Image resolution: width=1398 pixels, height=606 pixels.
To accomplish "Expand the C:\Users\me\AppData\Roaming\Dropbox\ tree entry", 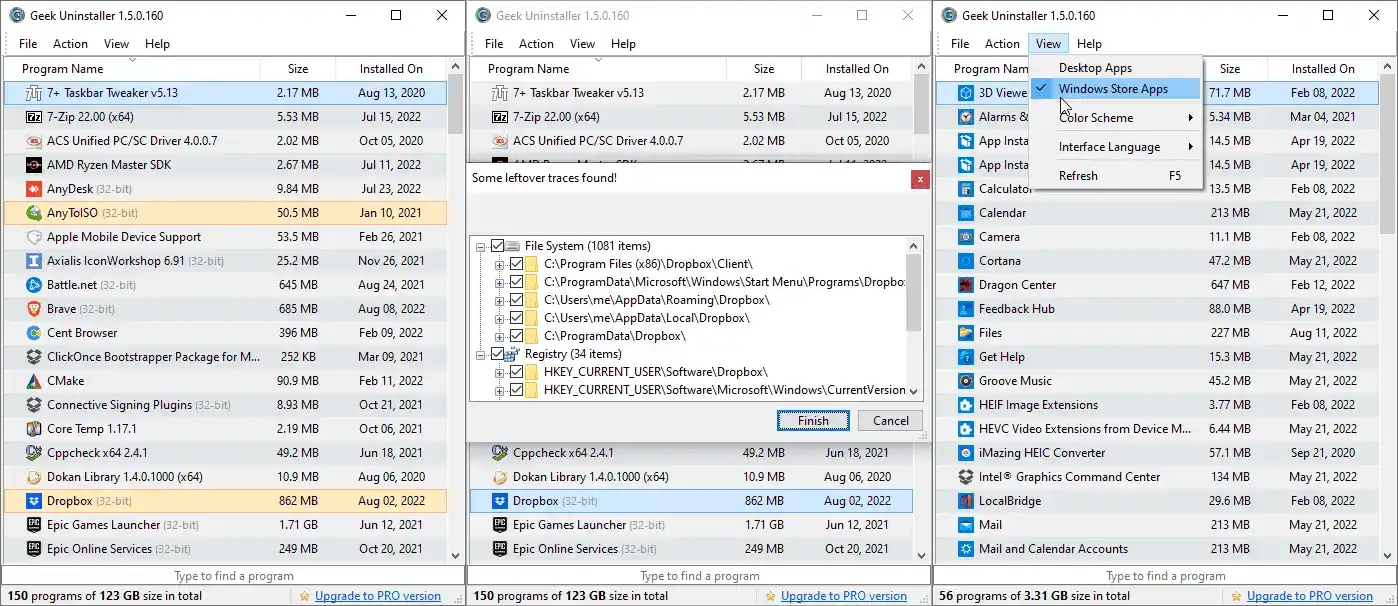I will (x=499, y=300).
